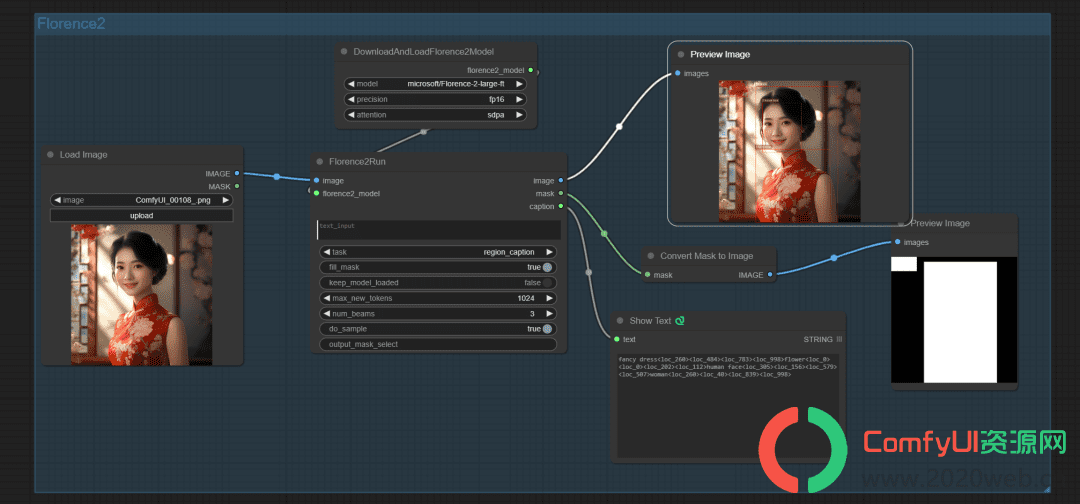Screen dimensions: 1080x504
Task: Click the output_mask_select field
Action: pyautogui.click(x=437, y=344)
